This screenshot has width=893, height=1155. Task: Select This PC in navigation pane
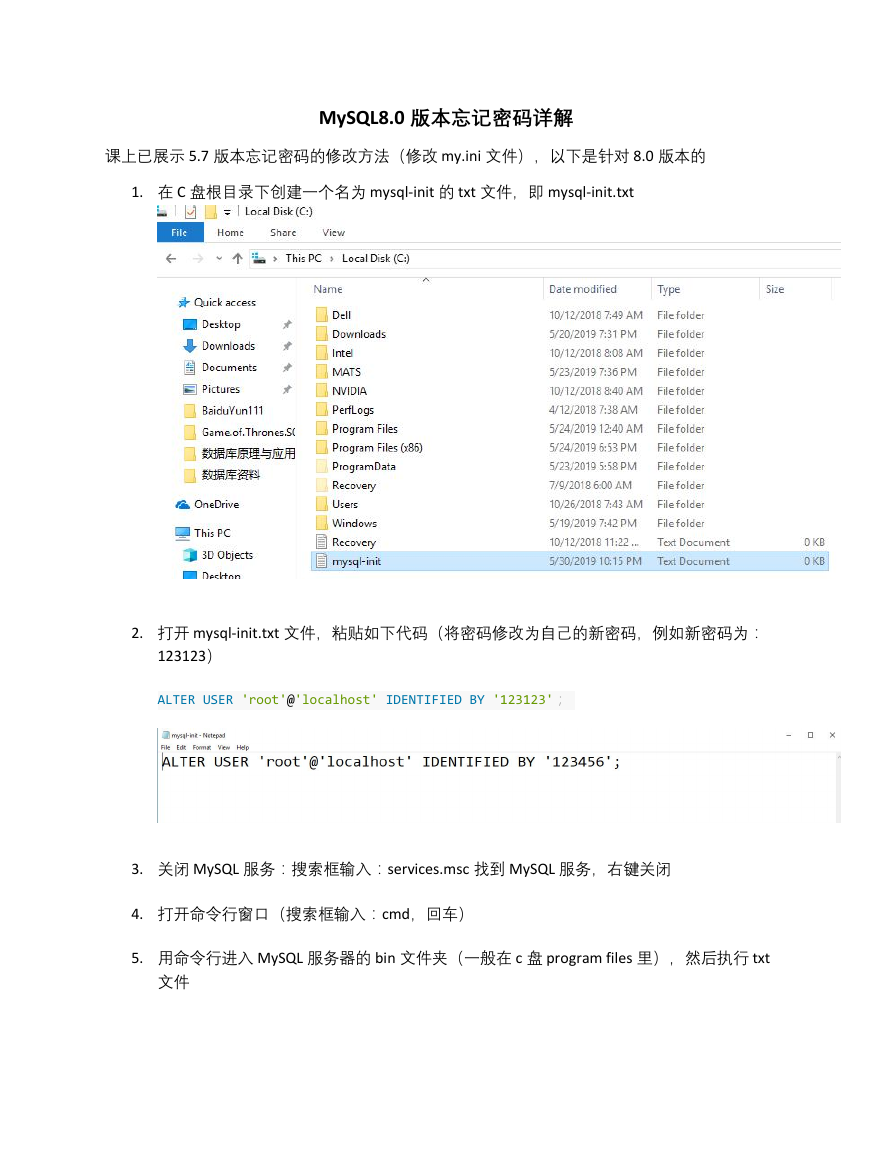[203, 533]
